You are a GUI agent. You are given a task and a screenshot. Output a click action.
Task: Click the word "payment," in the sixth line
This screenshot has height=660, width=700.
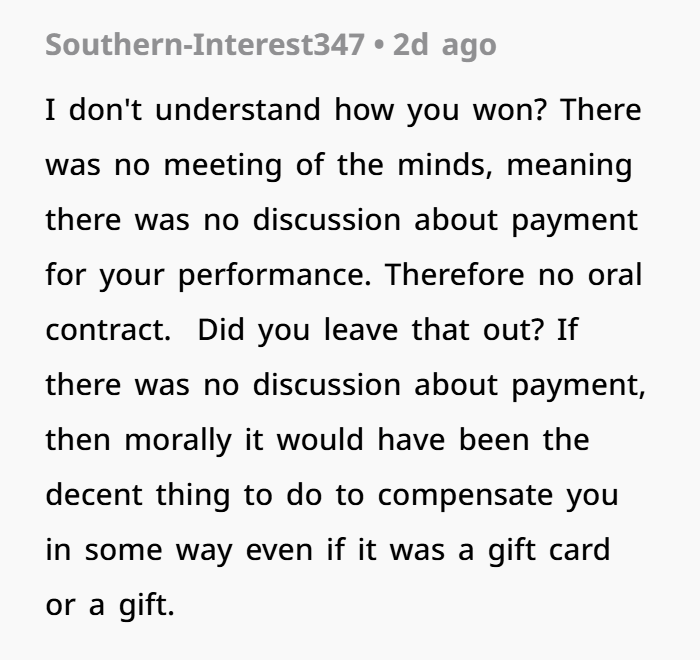coord(579,386)
